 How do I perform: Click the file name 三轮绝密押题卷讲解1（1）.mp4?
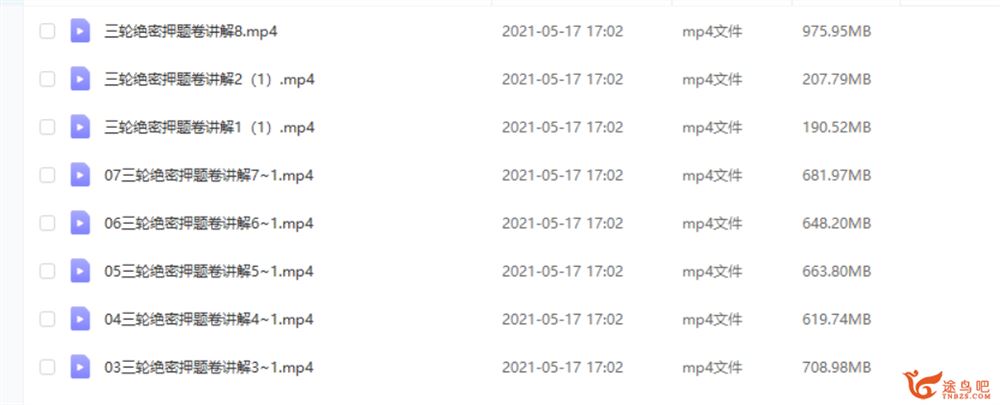point(209,128)
